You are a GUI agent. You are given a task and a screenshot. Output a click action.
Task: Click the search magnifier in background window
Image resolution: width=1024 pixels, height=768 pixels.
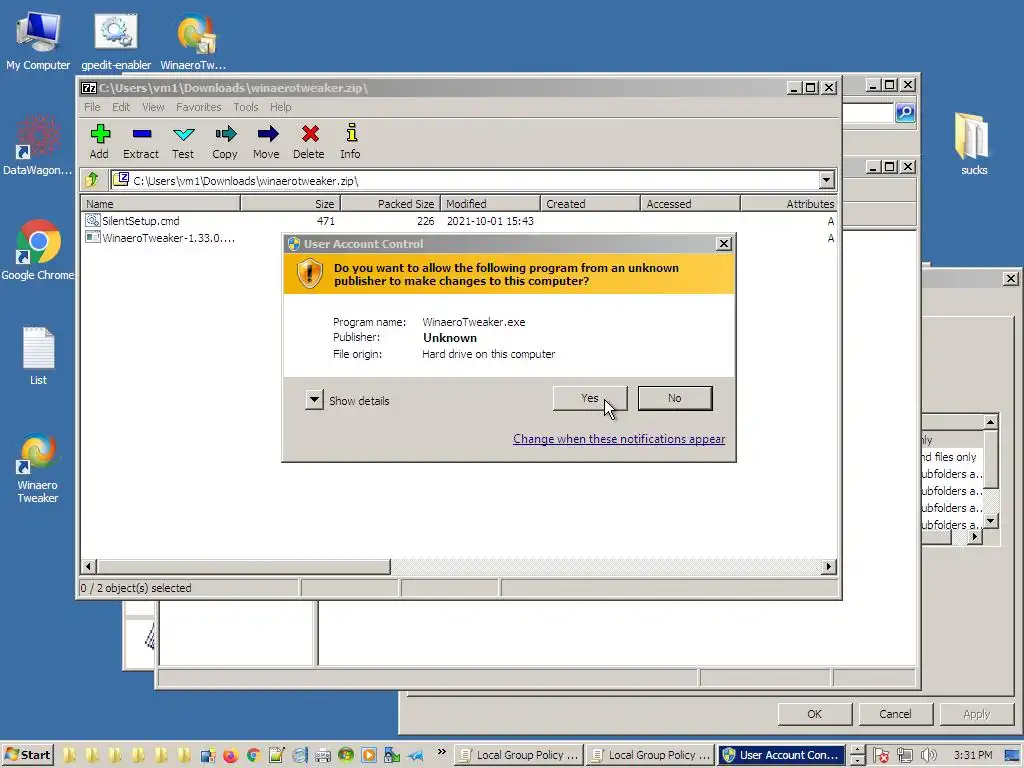pyautogui.click(x=904, y=112)
